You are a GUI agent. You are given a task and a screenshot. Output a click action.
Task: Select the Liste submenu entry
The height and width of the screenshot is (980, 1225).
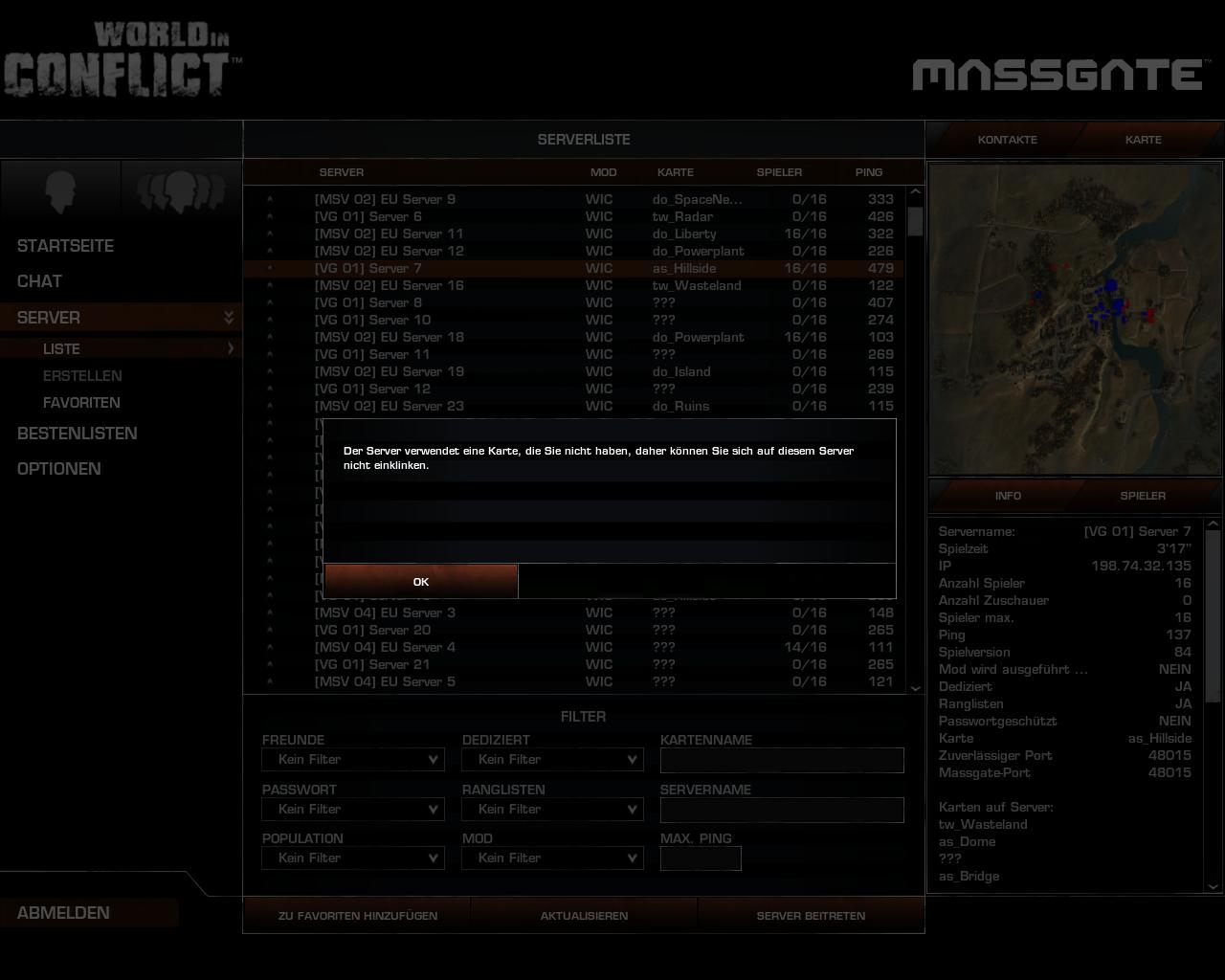[x=120, y=348]
